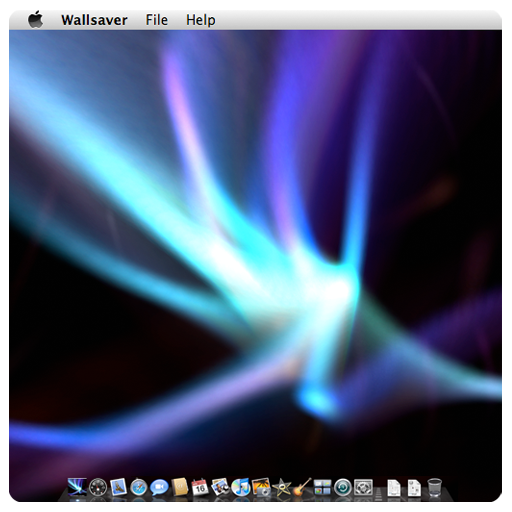The width and height of the screenshot is (512, 512).
Task: Open iPhoto from the Dock
Action: 261,488
